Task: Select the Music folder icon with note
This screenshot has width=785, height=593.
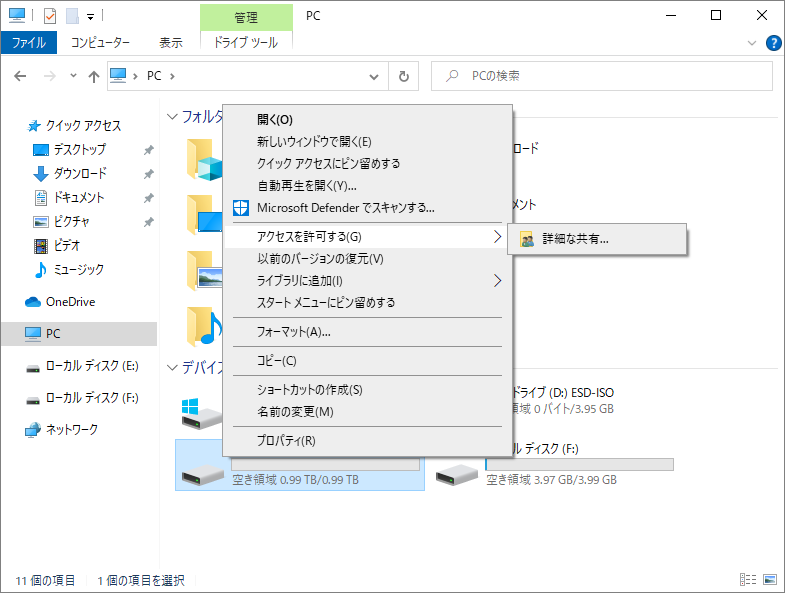Action: pos(204,327)
